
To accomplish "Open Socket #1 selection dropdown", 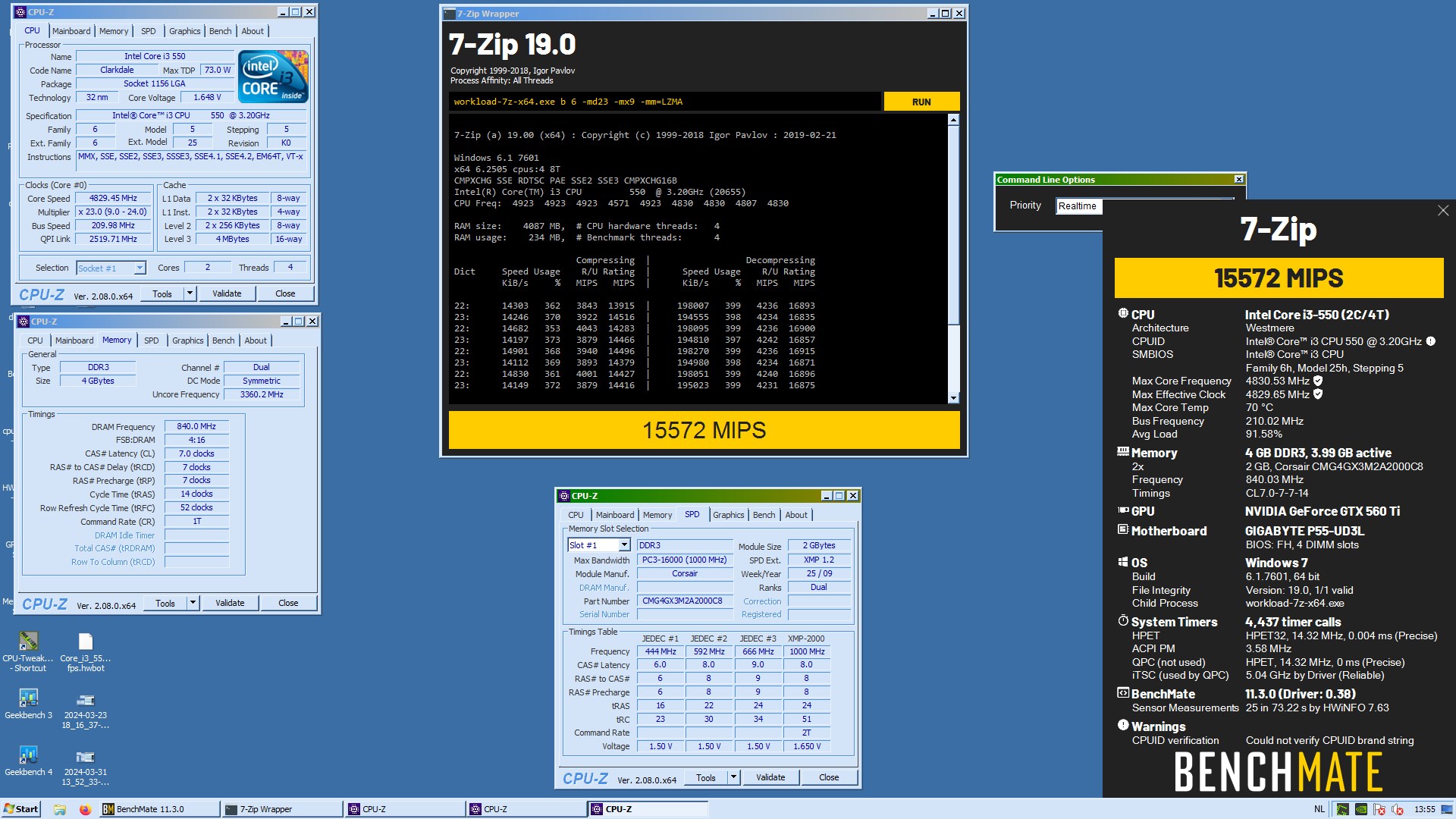I will pos(140,268).
